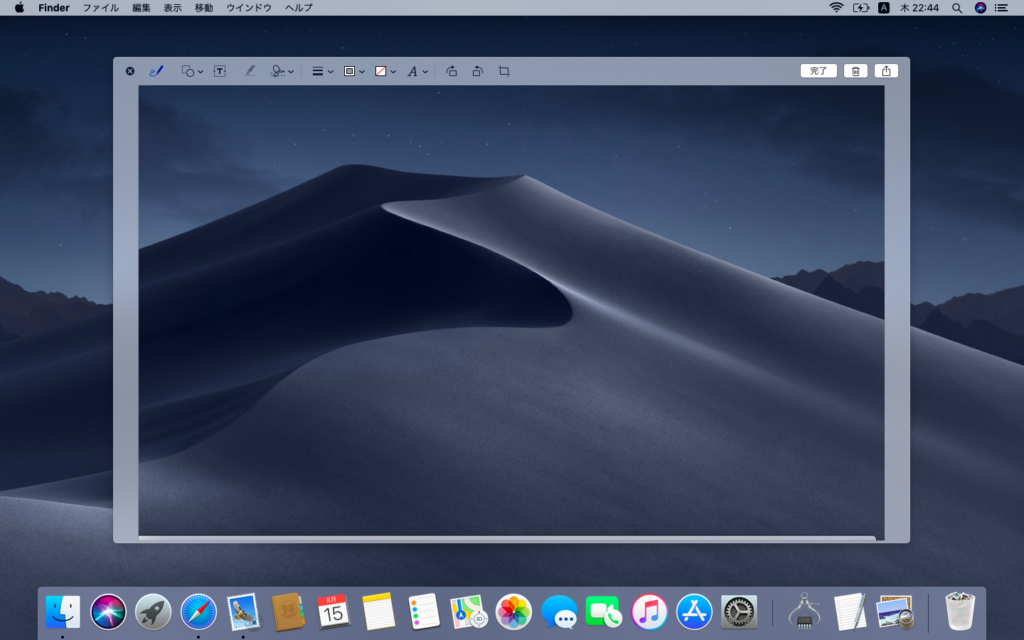Open Messages from the Dock

pyautogui.click(x=559, y=612)
